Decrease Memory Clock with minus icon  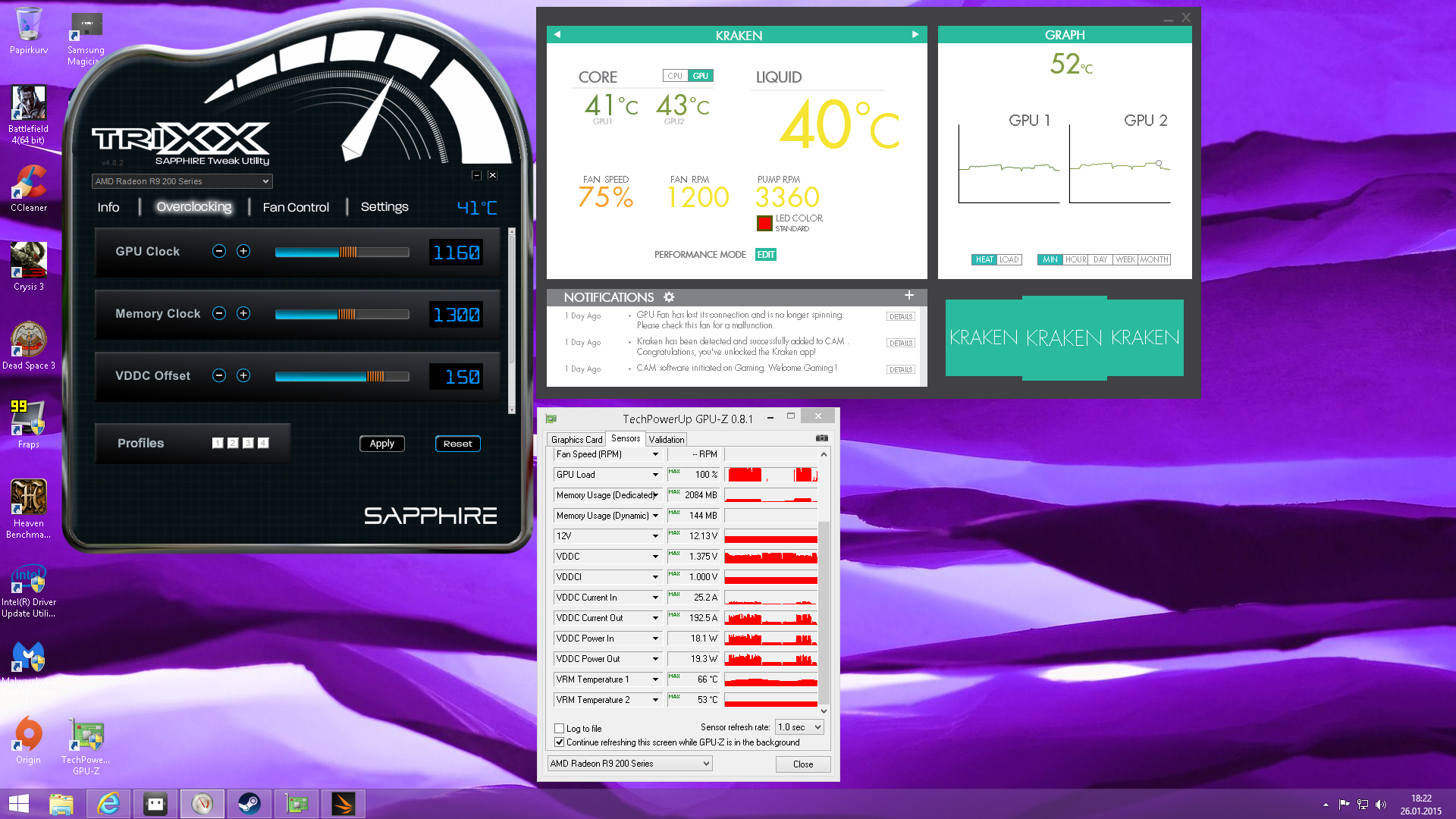click(x=219, y=313)
